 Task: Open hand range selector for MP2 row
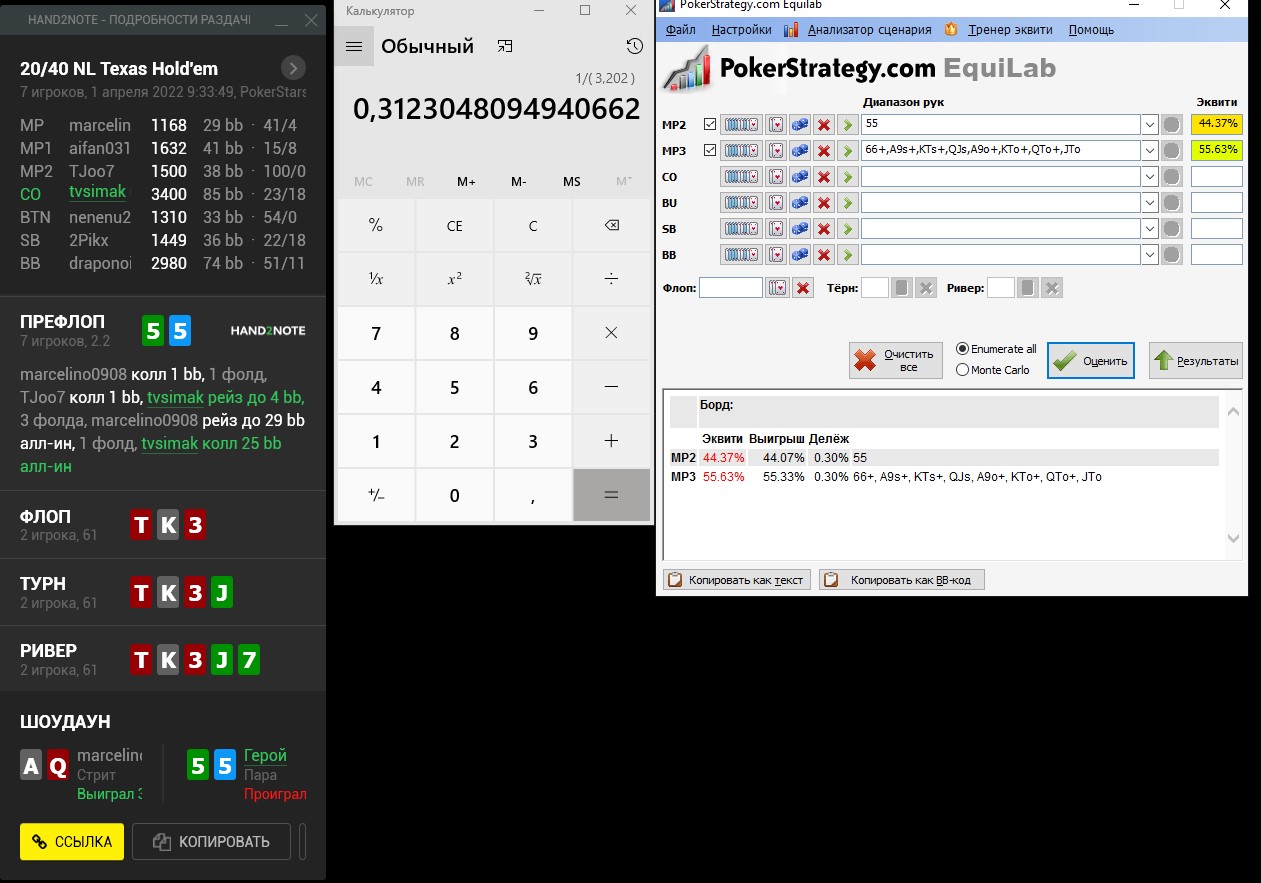[x=741, y=124]
